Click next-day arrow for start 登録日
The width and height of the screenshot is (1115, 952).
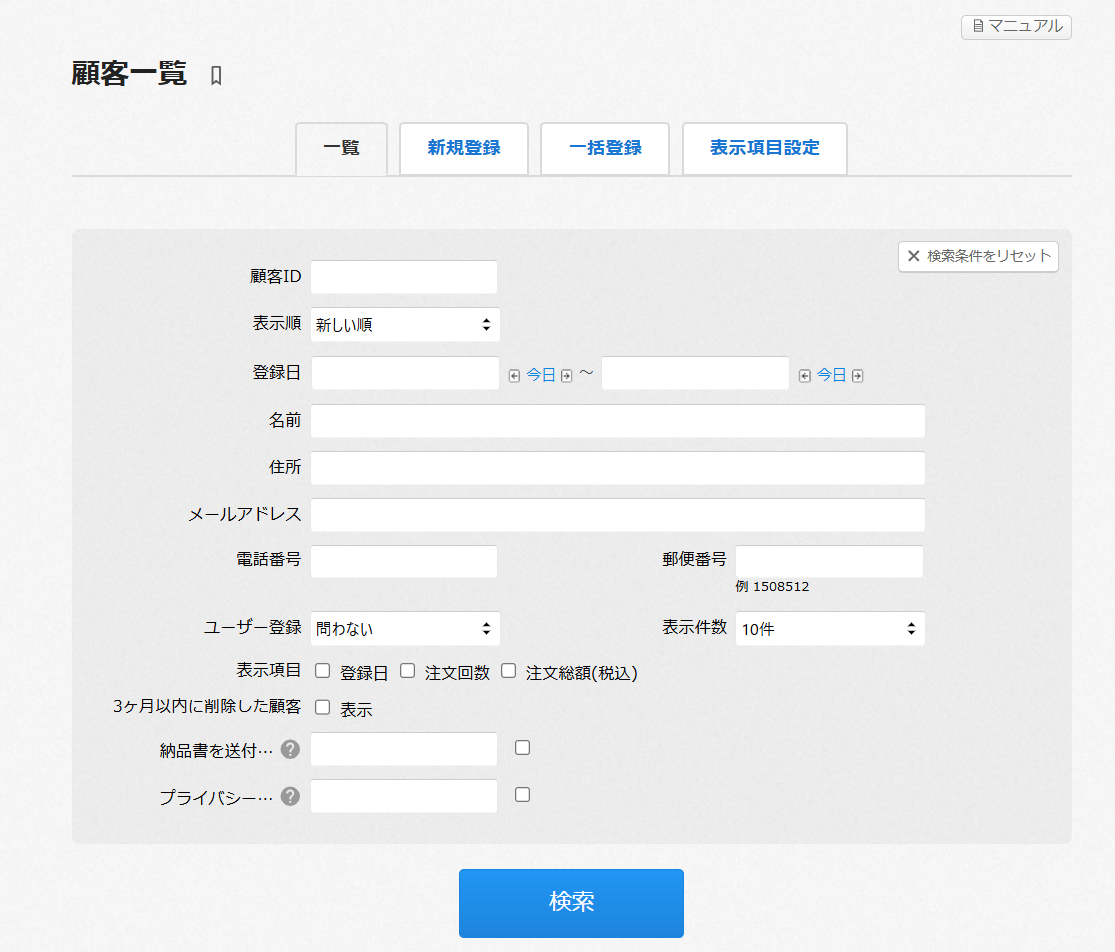pos(566,376)
